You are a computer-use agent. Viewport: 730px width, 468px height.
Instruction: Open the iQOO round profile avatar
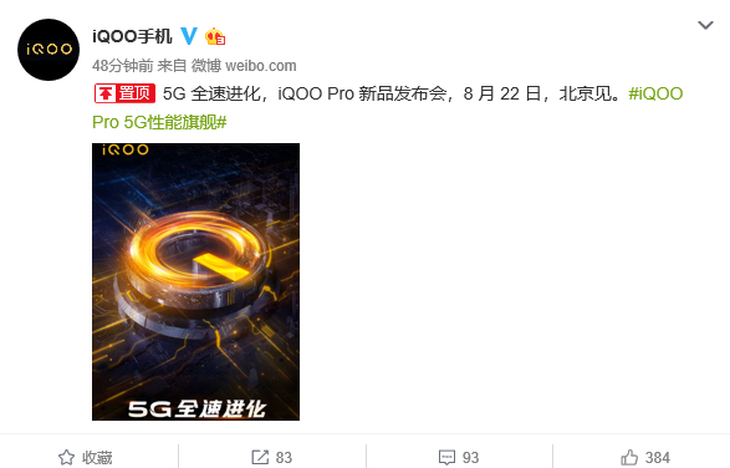click(48, 50)
